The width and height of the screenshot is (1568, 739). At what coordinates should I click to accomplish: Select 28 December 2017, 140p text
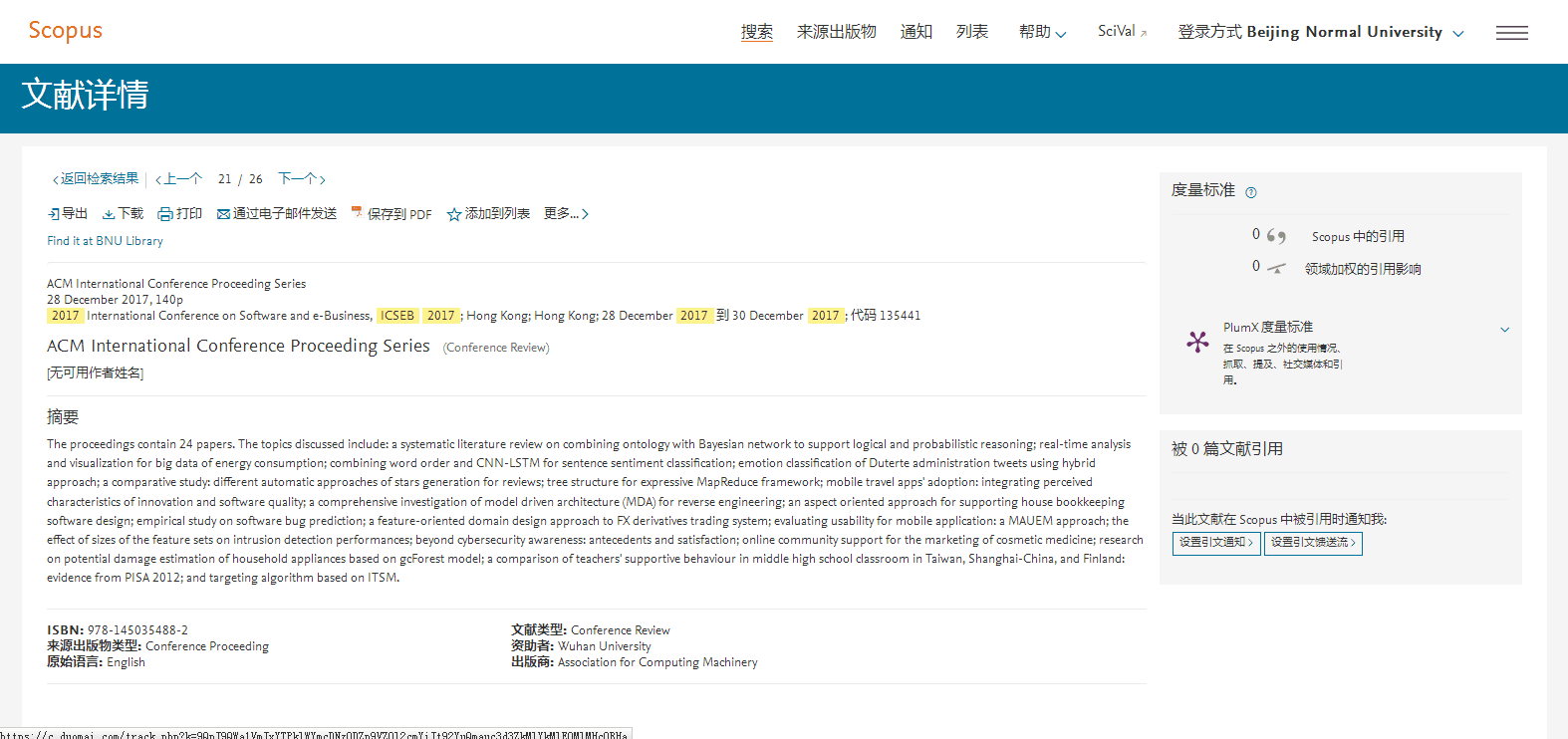point(115,300)
